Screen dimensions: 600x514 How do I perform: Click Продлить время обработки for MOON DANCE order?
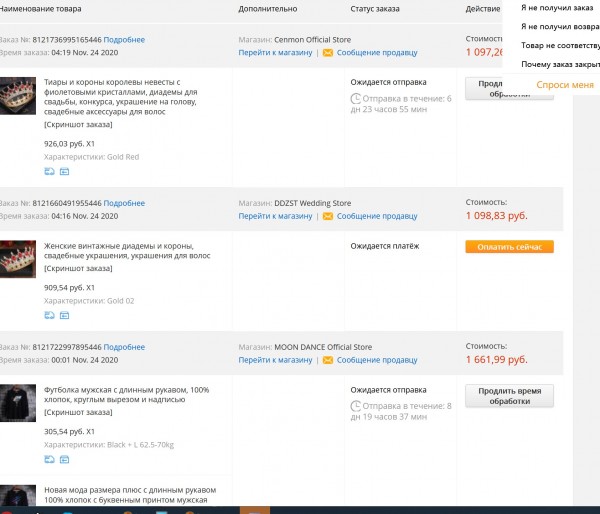(x=509, y=396)
